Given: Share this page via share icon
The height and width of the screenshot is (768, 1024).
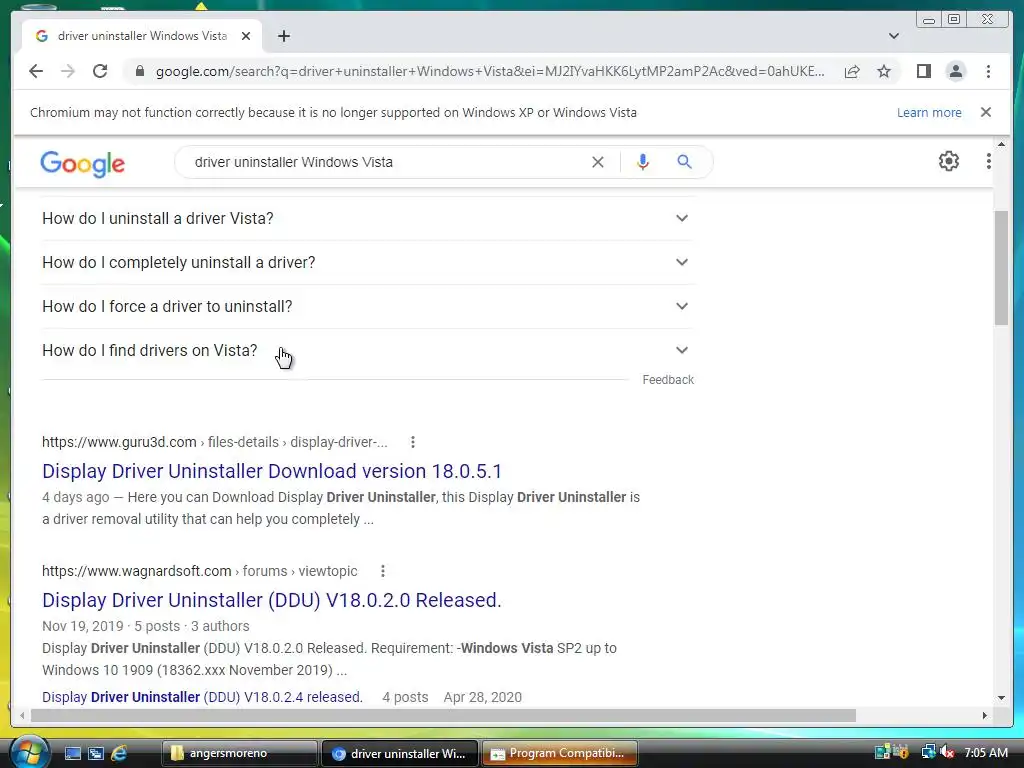Looking at the screenshot, I should [852, 71].
